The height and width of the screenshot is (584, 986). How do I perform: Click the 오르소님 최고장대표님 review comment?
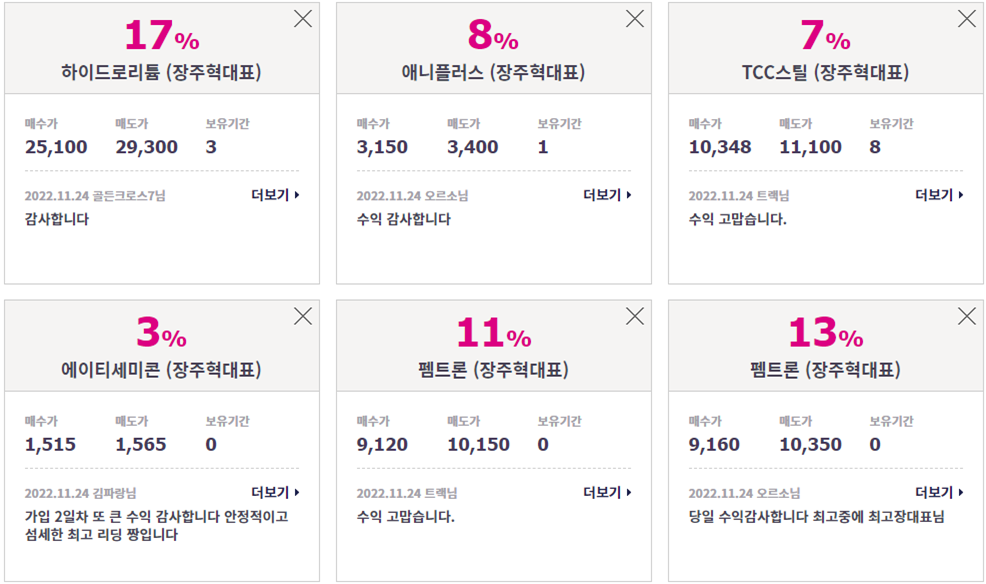(816, 517)
